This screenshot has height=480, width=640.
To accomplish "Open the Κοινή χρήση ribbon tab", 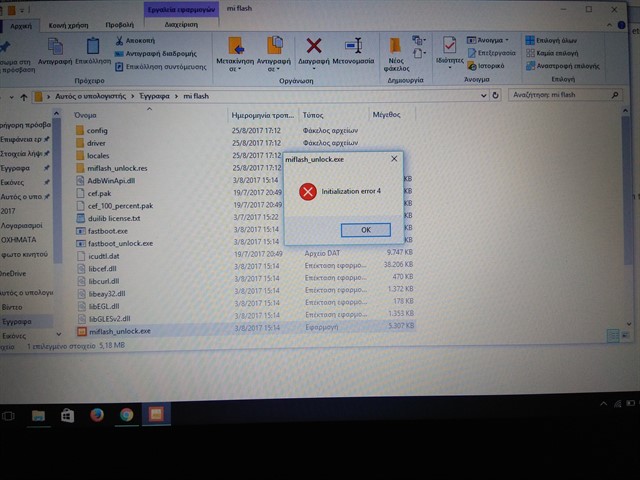I will (68, 25).
